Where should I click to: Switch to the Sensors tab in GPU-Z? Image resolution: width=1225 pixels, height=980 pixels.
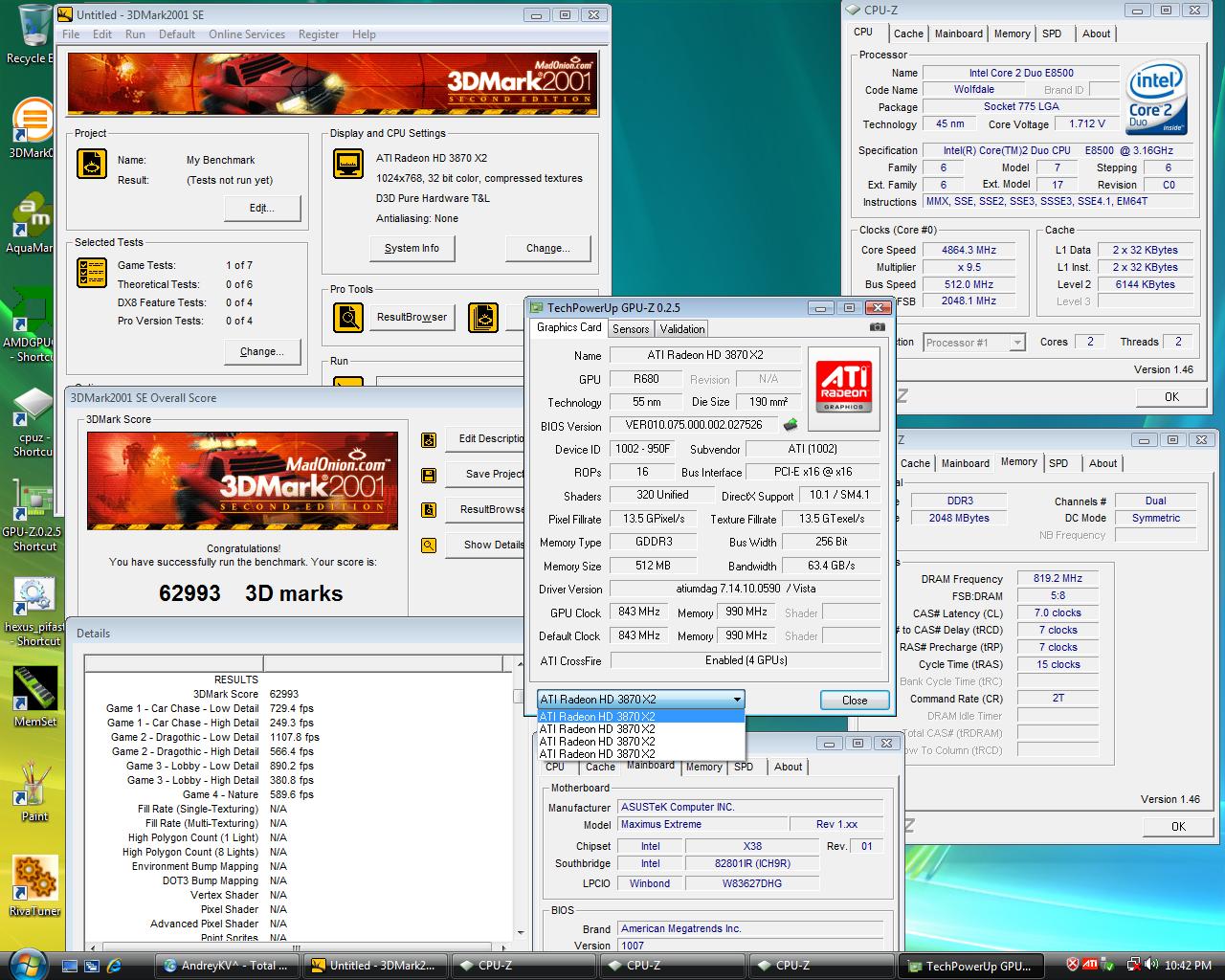[631, 329]
